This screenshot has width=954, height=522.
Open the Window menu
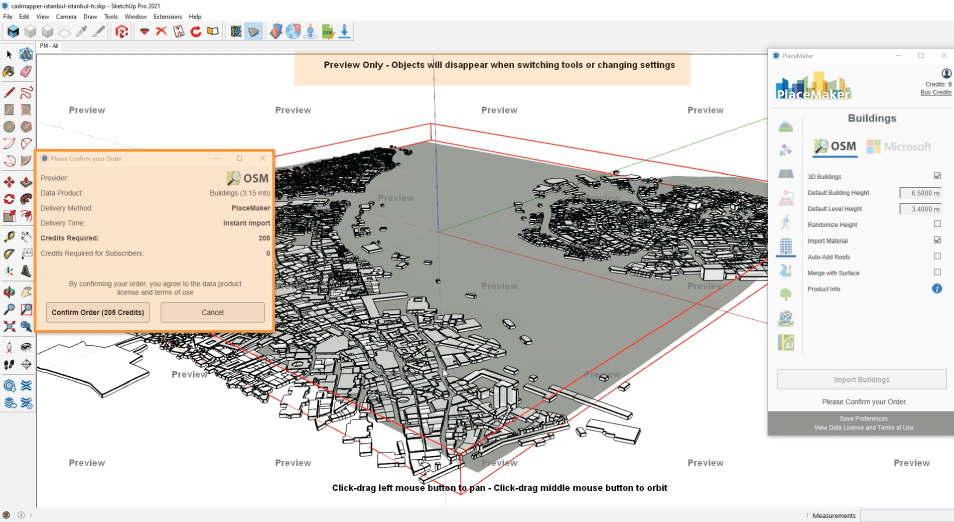[136, 16]
